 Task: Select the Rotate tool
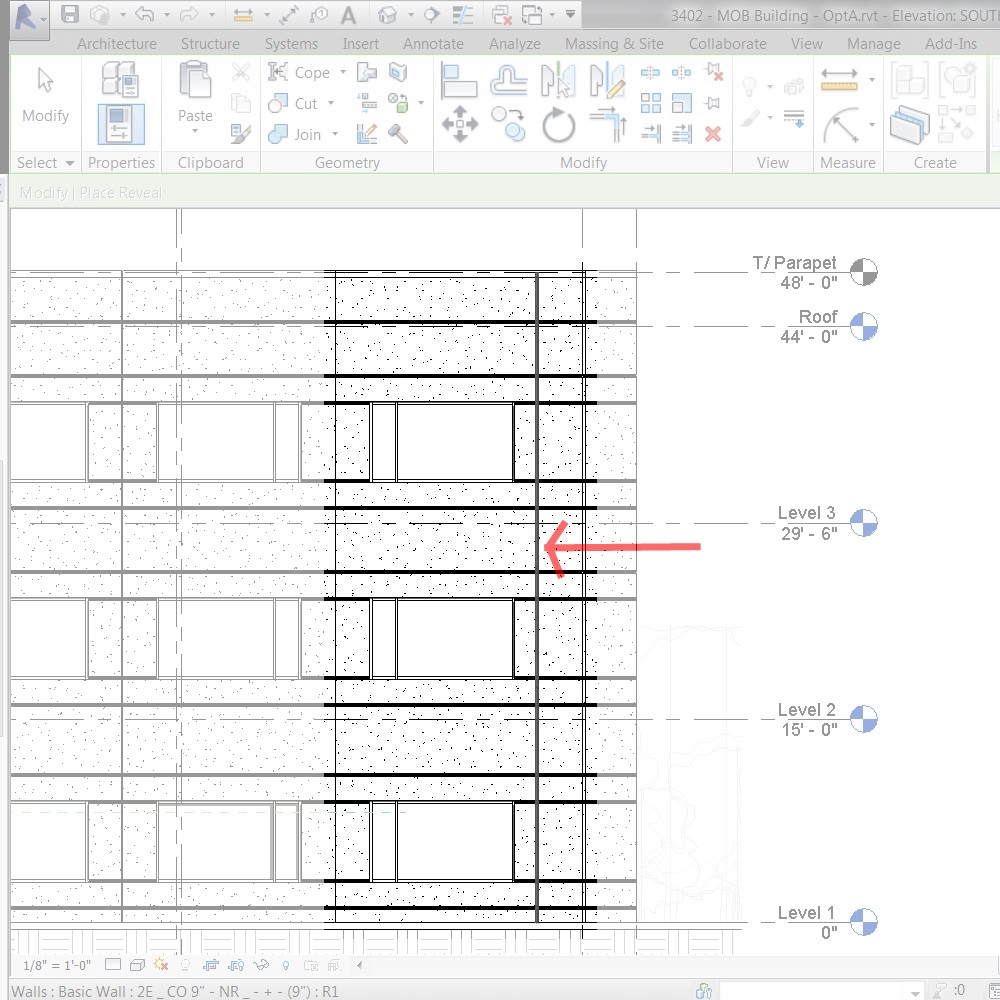(x=559, y=124)
